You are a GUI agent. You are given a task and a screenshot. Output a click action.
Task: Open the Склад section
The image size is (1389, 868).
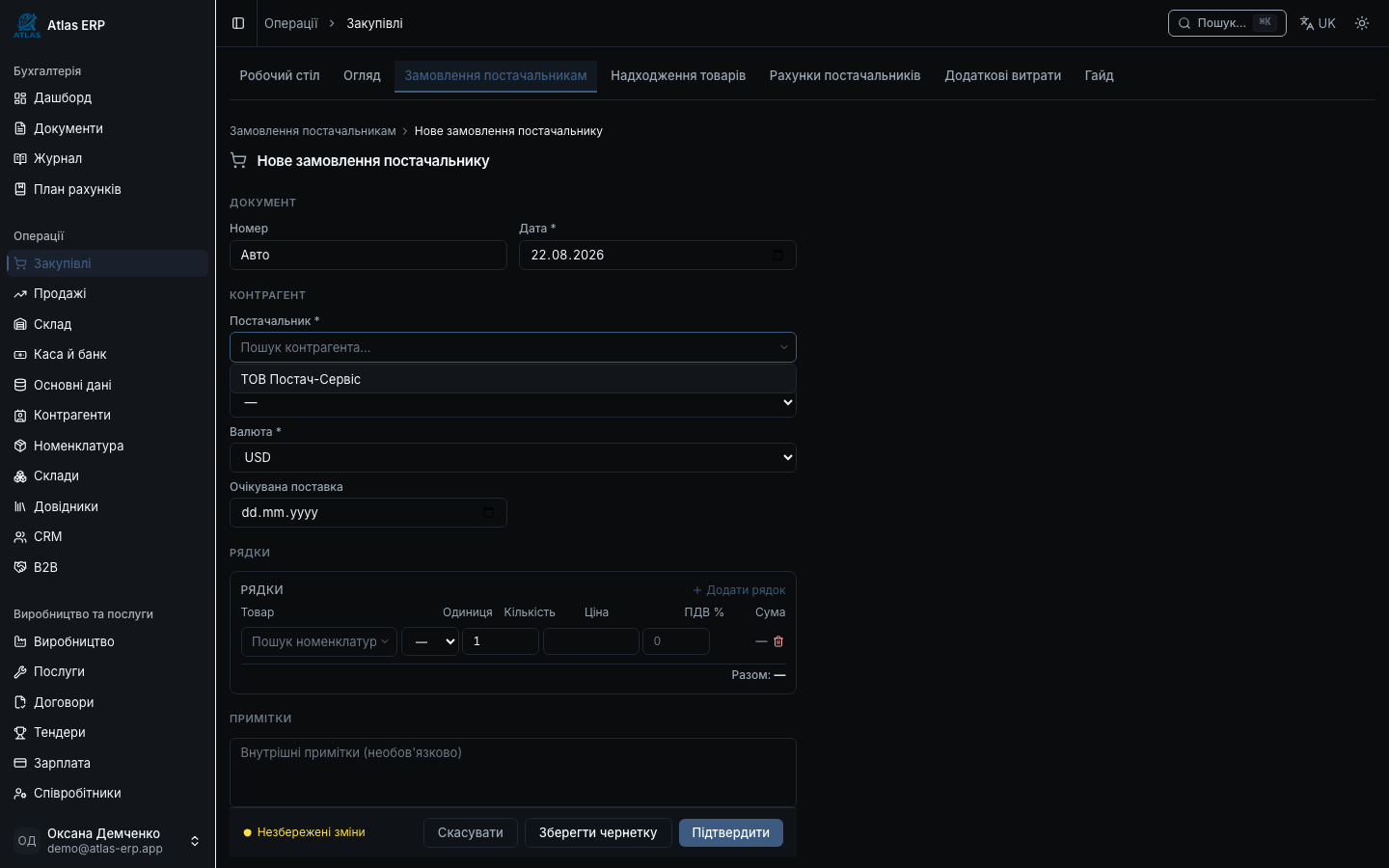tap(107, 324)
